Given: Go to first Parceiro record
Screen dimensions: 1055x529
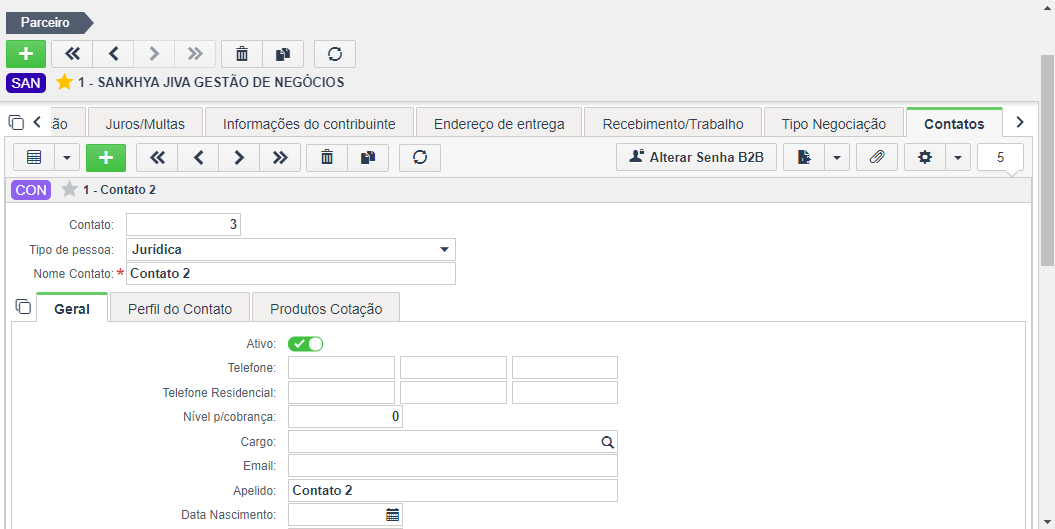Looking at the screenshot, I should click(72, 54).
